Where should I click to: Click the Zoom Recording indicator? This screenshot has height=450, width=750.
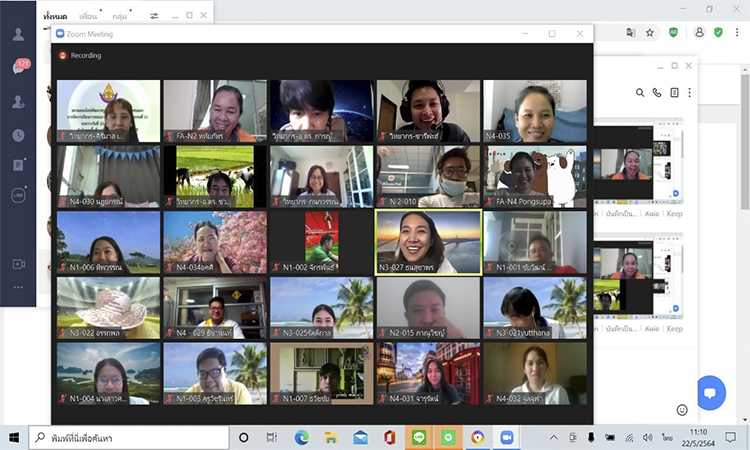coord(80,55)
